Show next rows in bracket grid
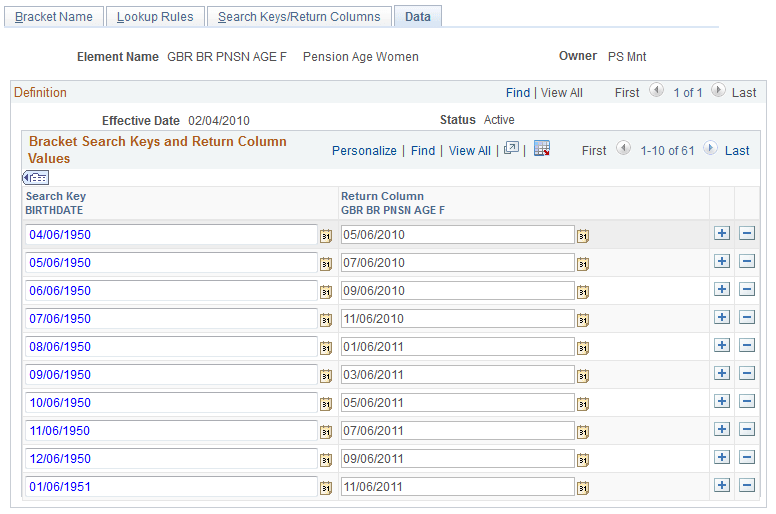 710,148
